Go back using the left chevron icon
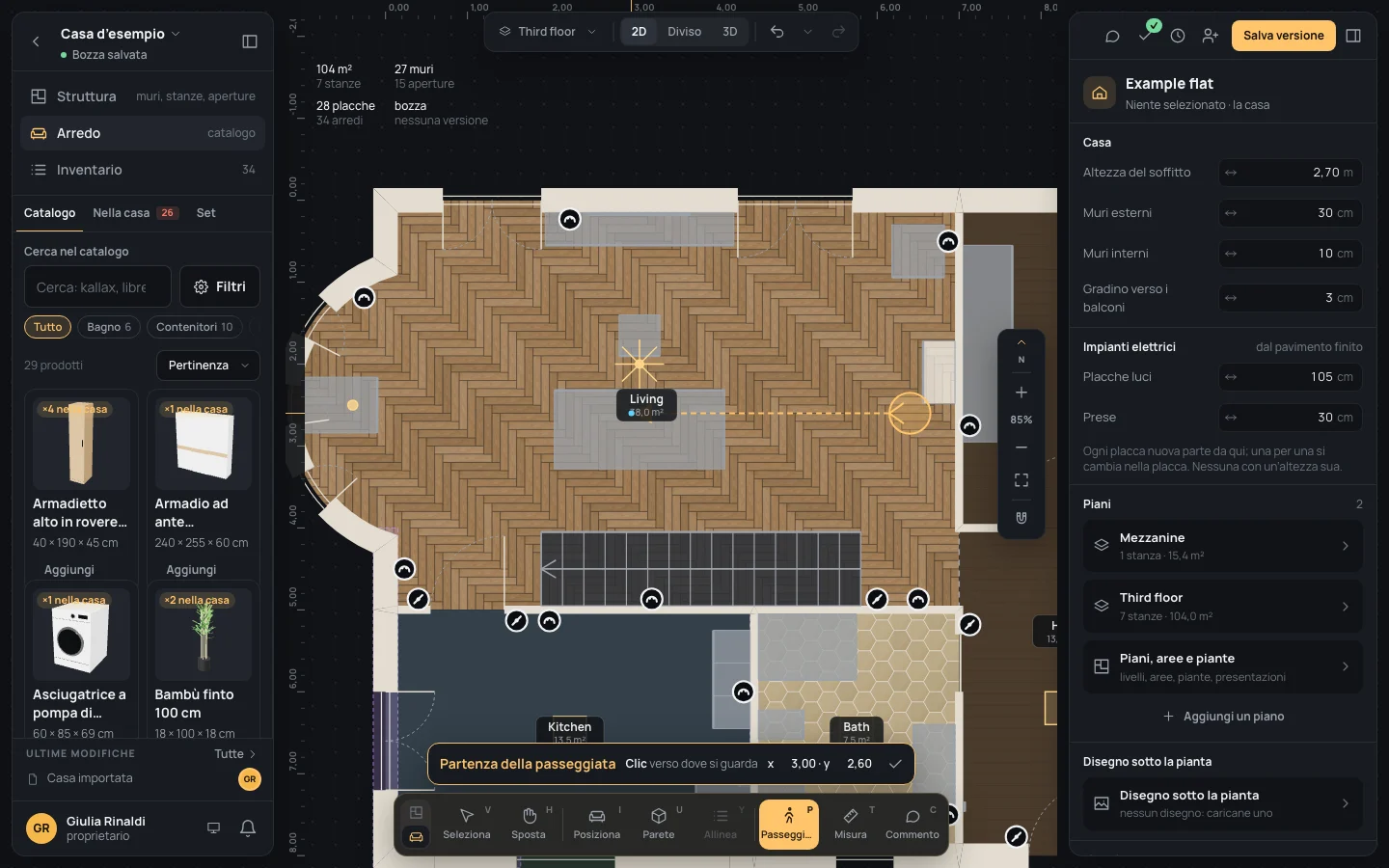The height and width of the screenshot is (868, 1389). tap(36, 41)
